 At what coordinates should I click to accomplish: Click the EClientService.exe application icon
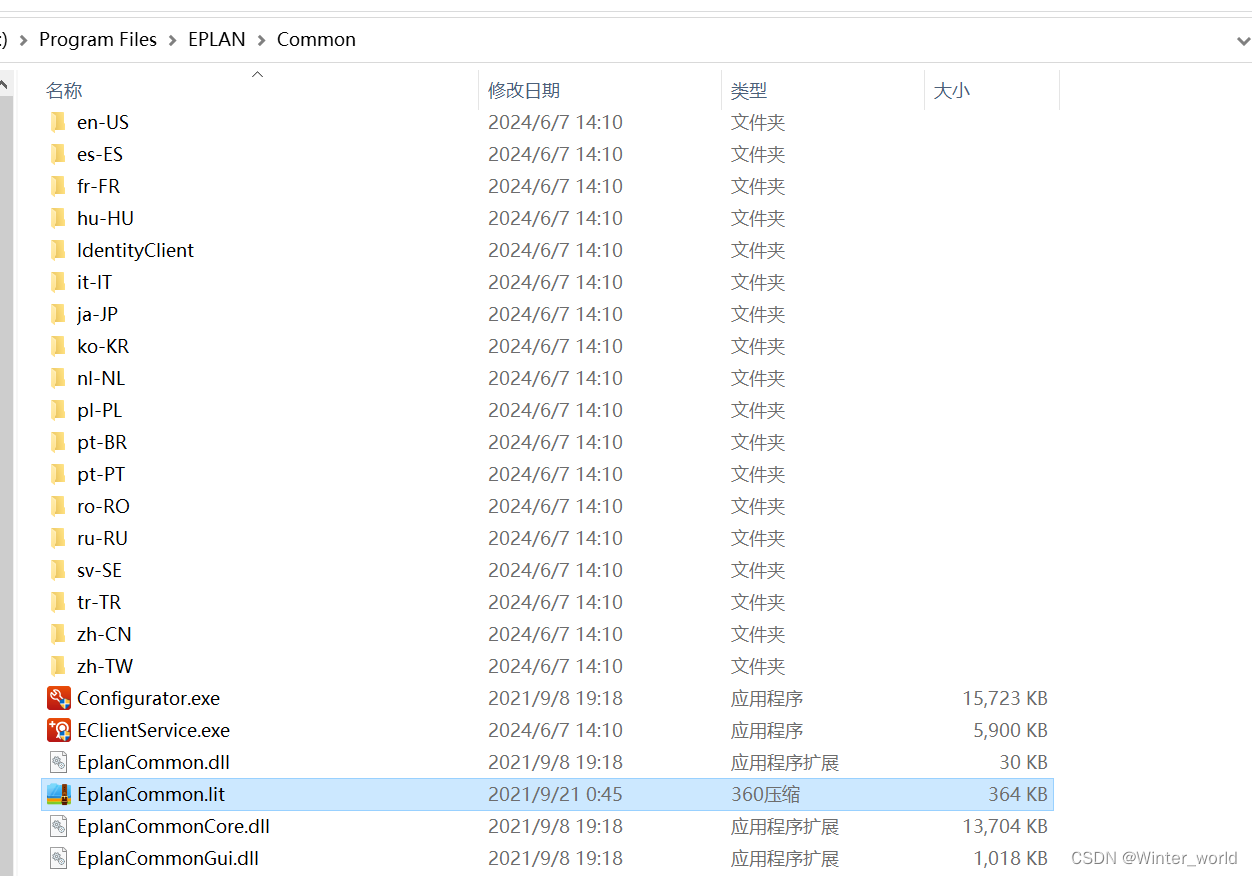click(59, 730)
